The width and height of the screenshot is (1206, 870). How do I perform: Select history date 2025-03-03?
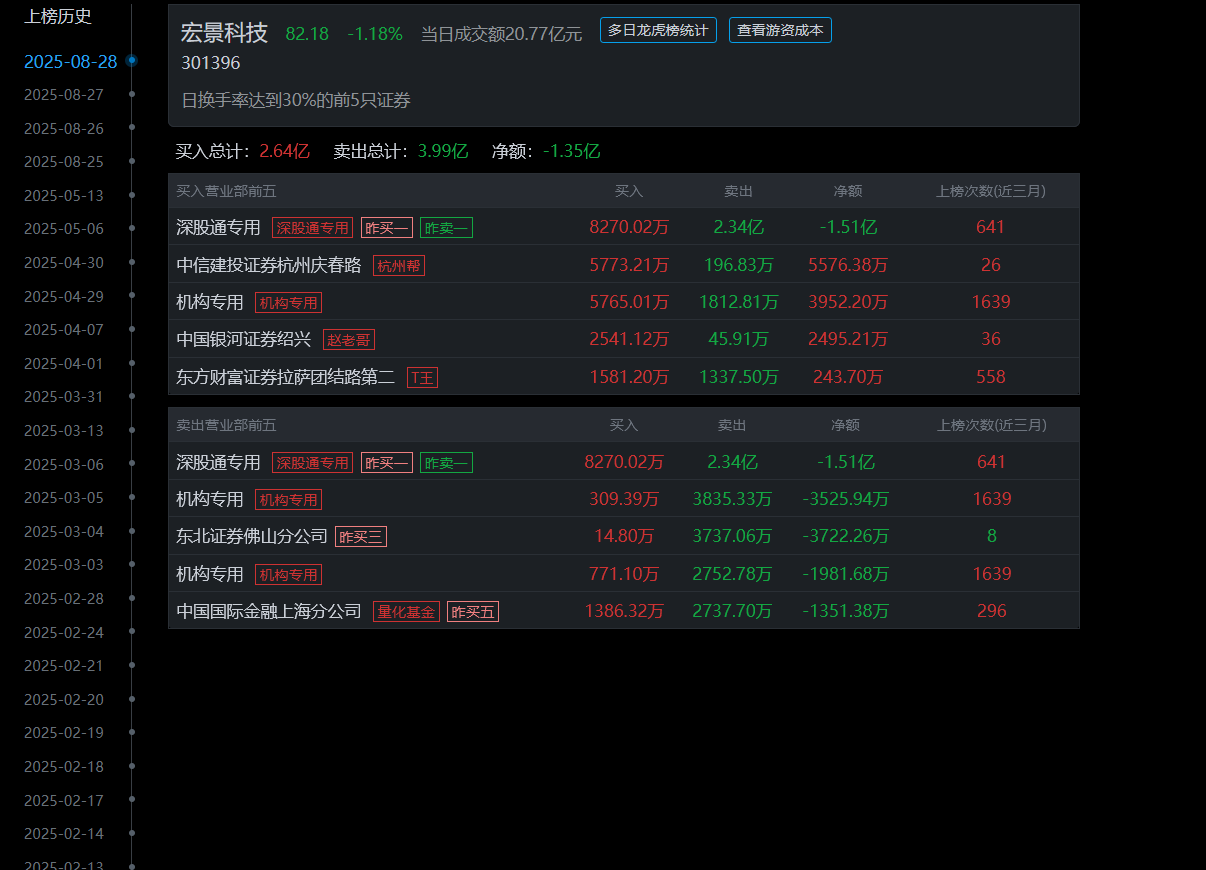coord(63,565)
